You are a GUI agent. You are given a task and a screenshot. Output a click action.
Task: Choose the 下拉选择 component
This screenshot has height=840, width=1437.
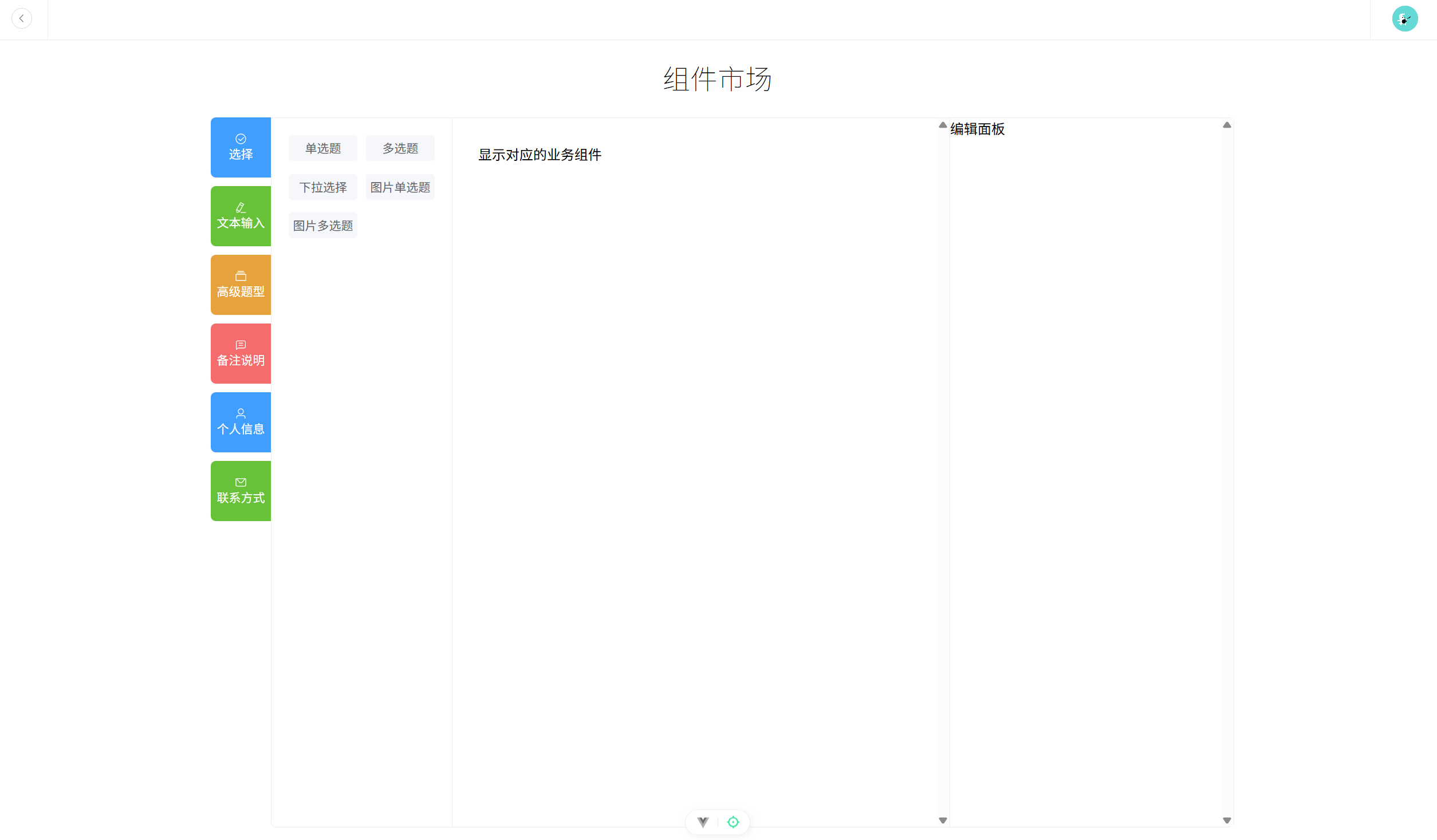(323, 187)
